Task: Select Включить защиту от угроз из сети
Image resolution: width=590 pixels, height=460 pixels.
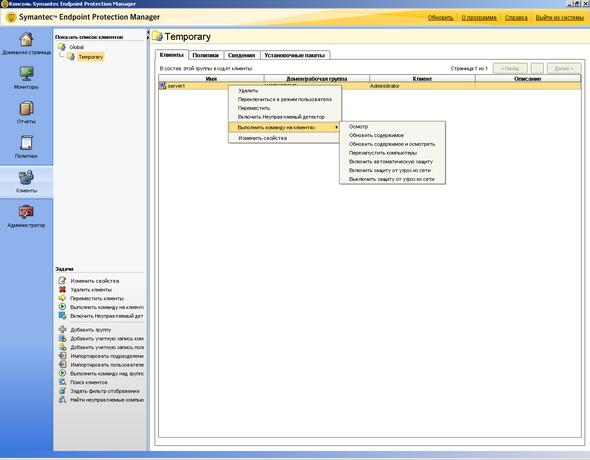Action: pyautogui.click(x=390, y=170)
